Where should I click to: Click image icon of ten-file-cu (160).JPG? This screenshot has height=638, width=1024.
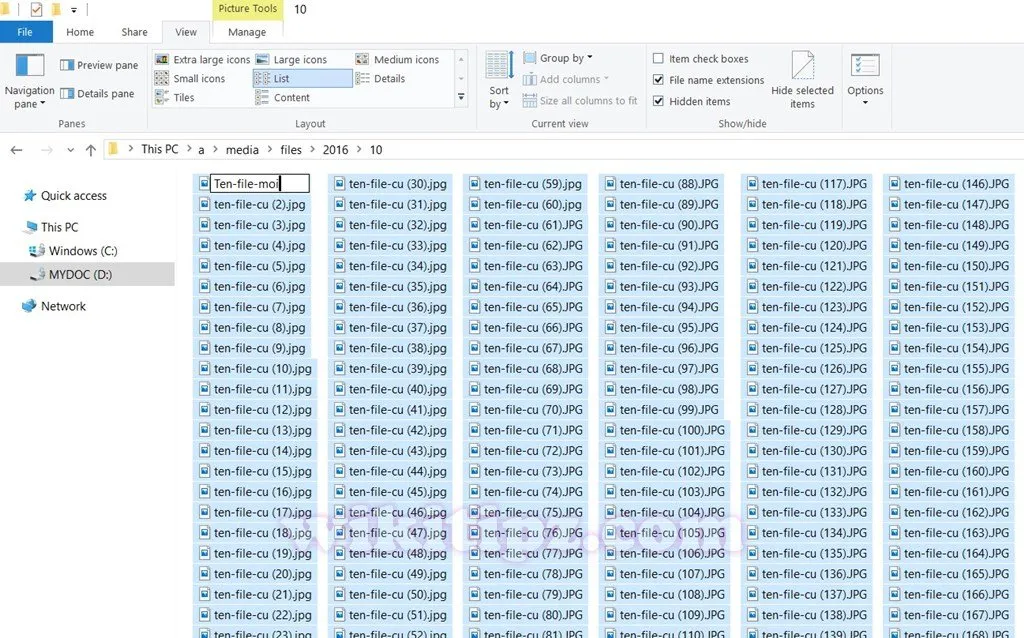[x=895, y=471]
